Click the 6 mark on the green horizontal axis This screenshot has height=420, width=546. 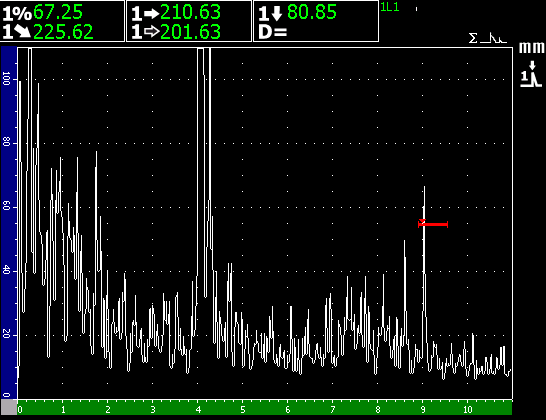point(288,410)
